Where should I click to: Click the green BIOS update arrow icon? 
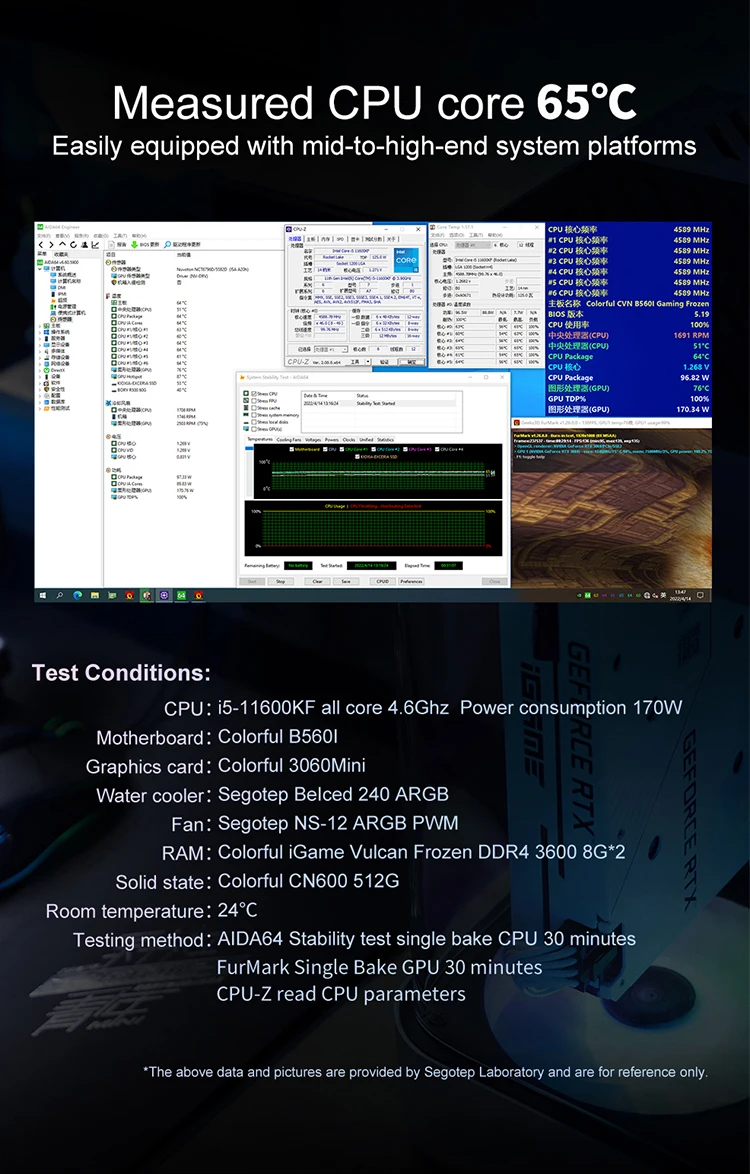tap(134, 244)
